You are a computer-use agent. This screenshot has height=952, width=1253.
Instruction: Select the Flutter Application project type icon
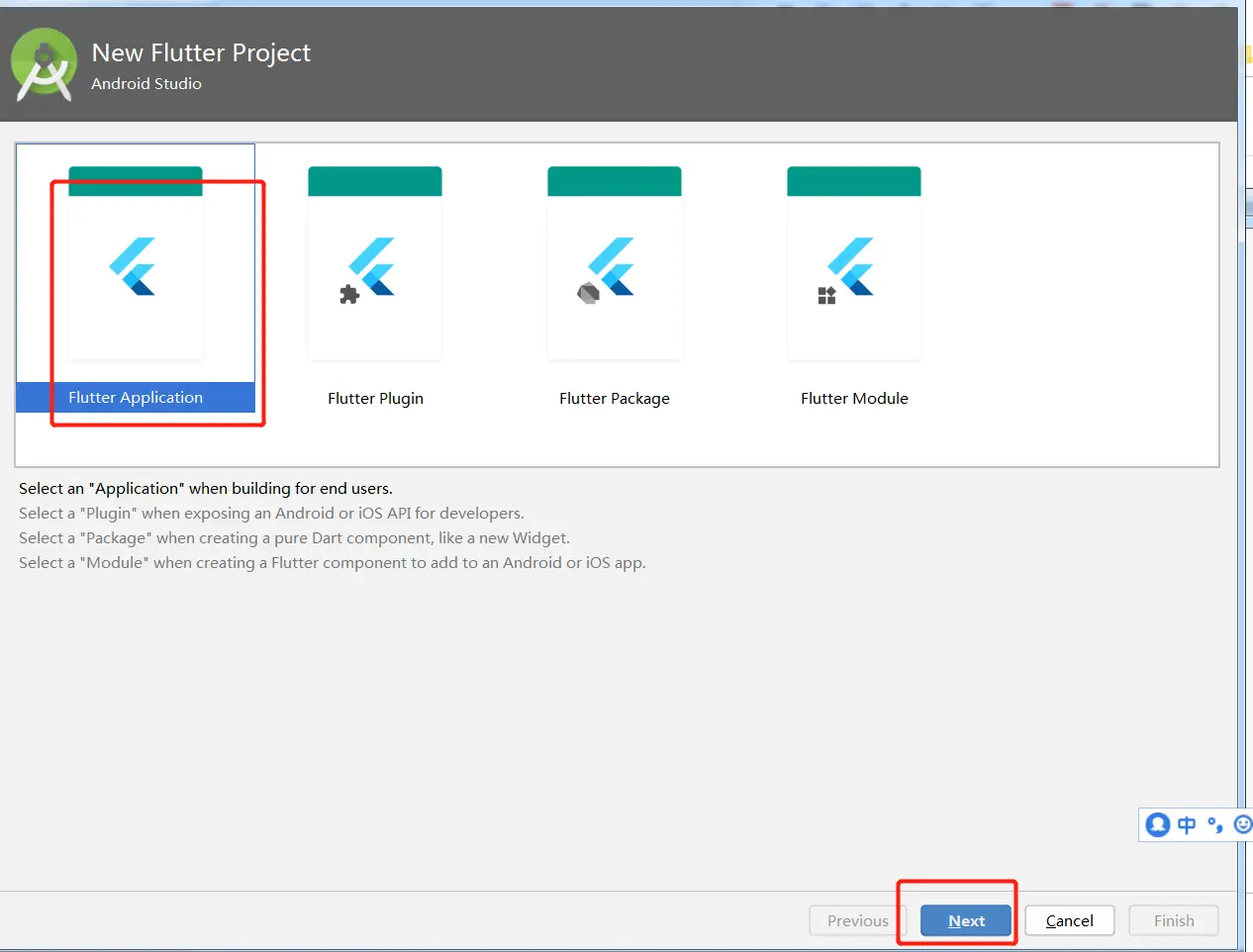coord(136,263)
